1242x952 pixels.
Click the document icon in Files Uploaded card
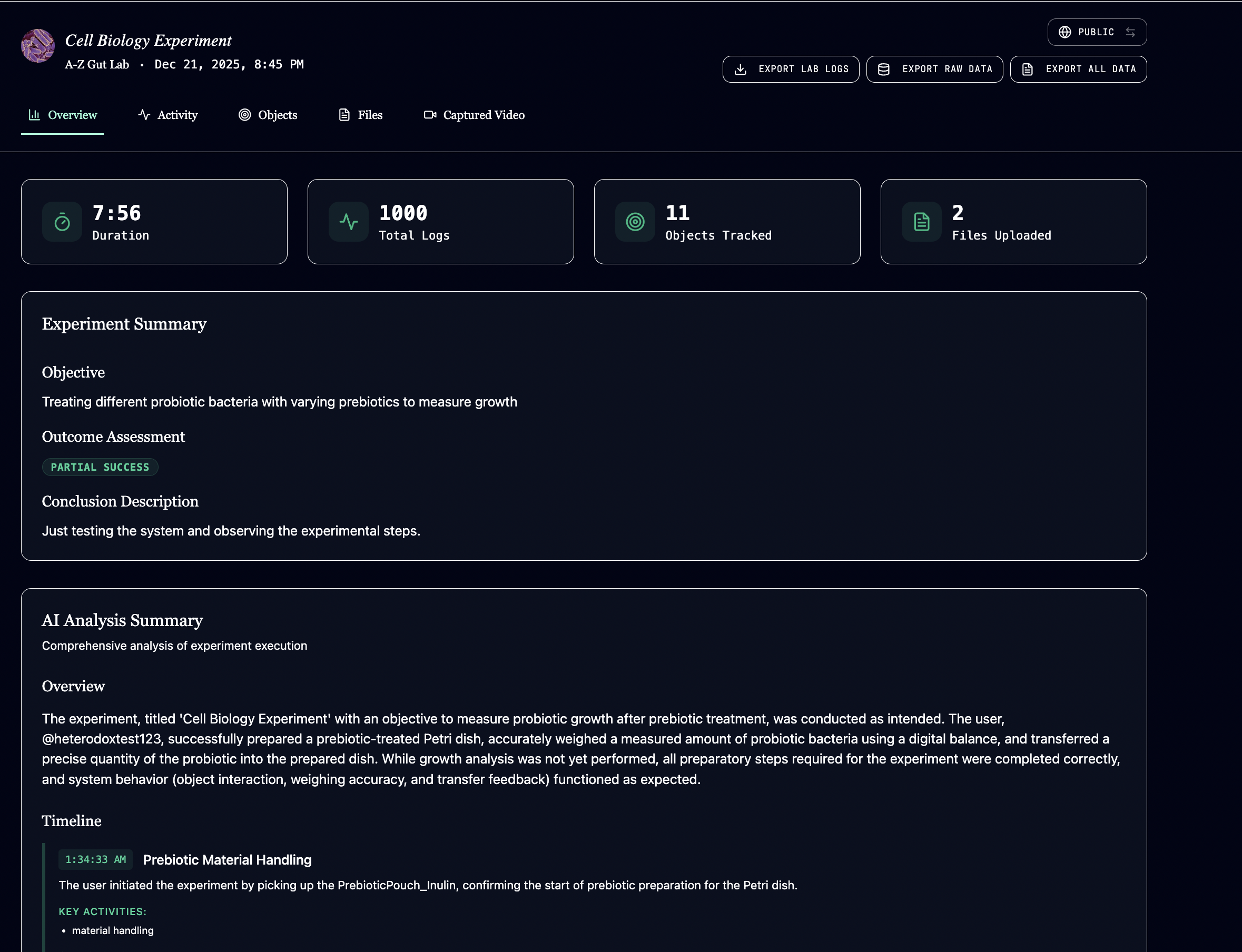[921, 222]
